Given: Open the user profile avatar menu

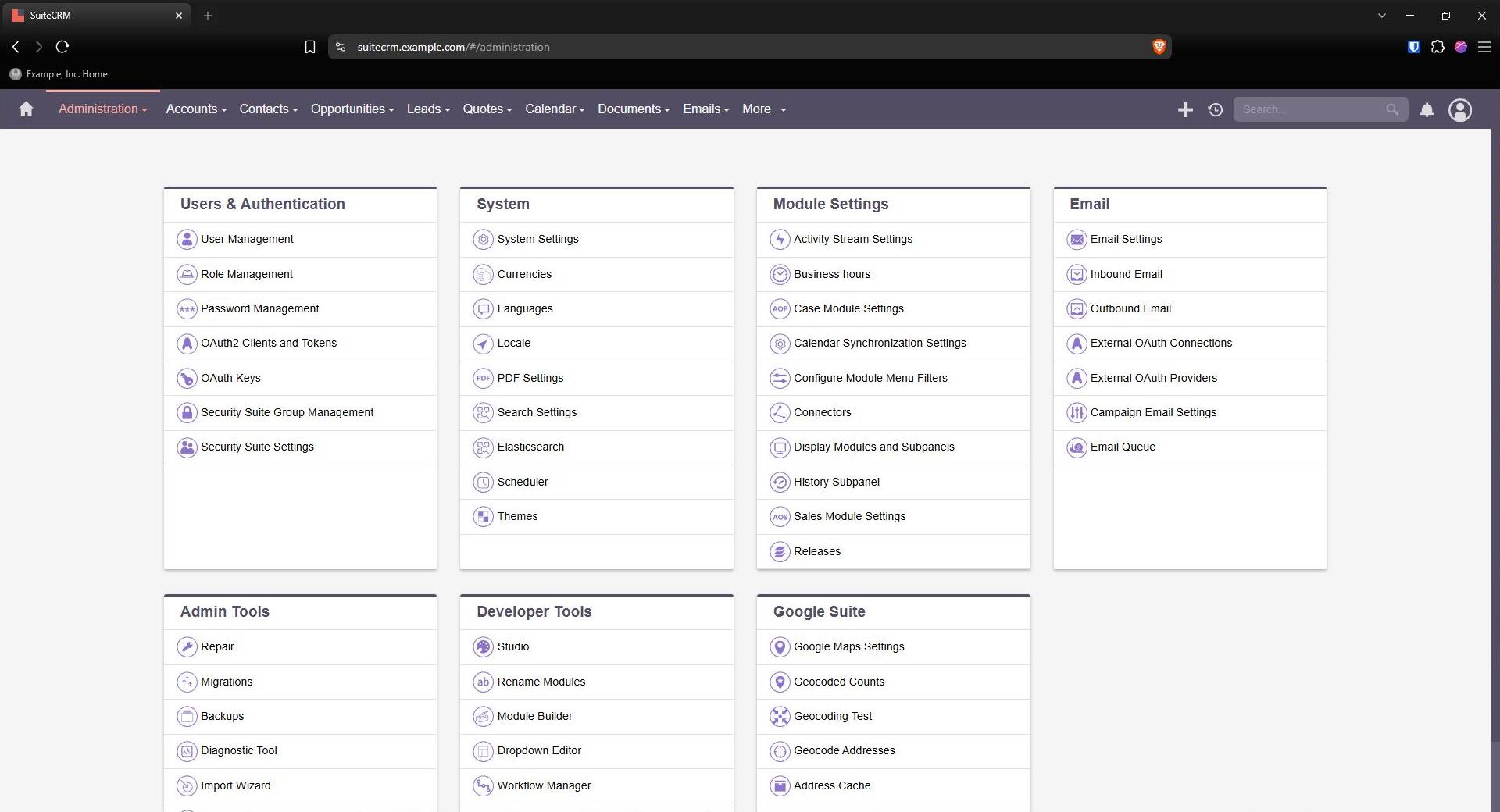Looking at the screenshot, I should click(1460, 110).
